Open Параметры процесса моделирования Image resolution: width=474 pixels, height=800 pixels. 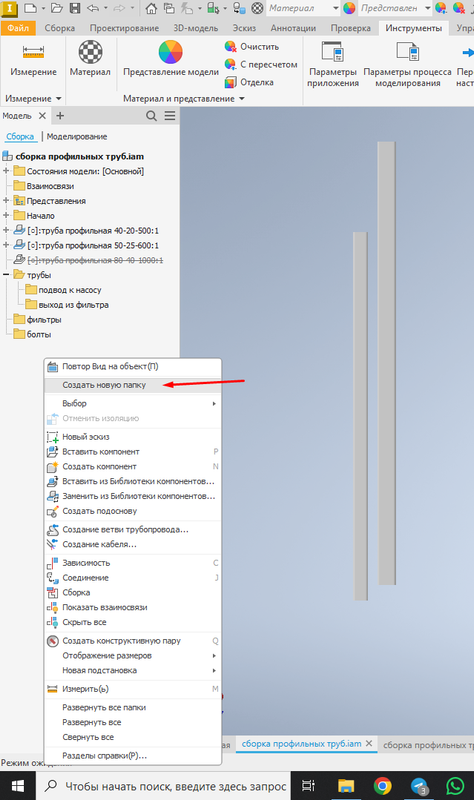pyautogui.click(x=407, y=64)
